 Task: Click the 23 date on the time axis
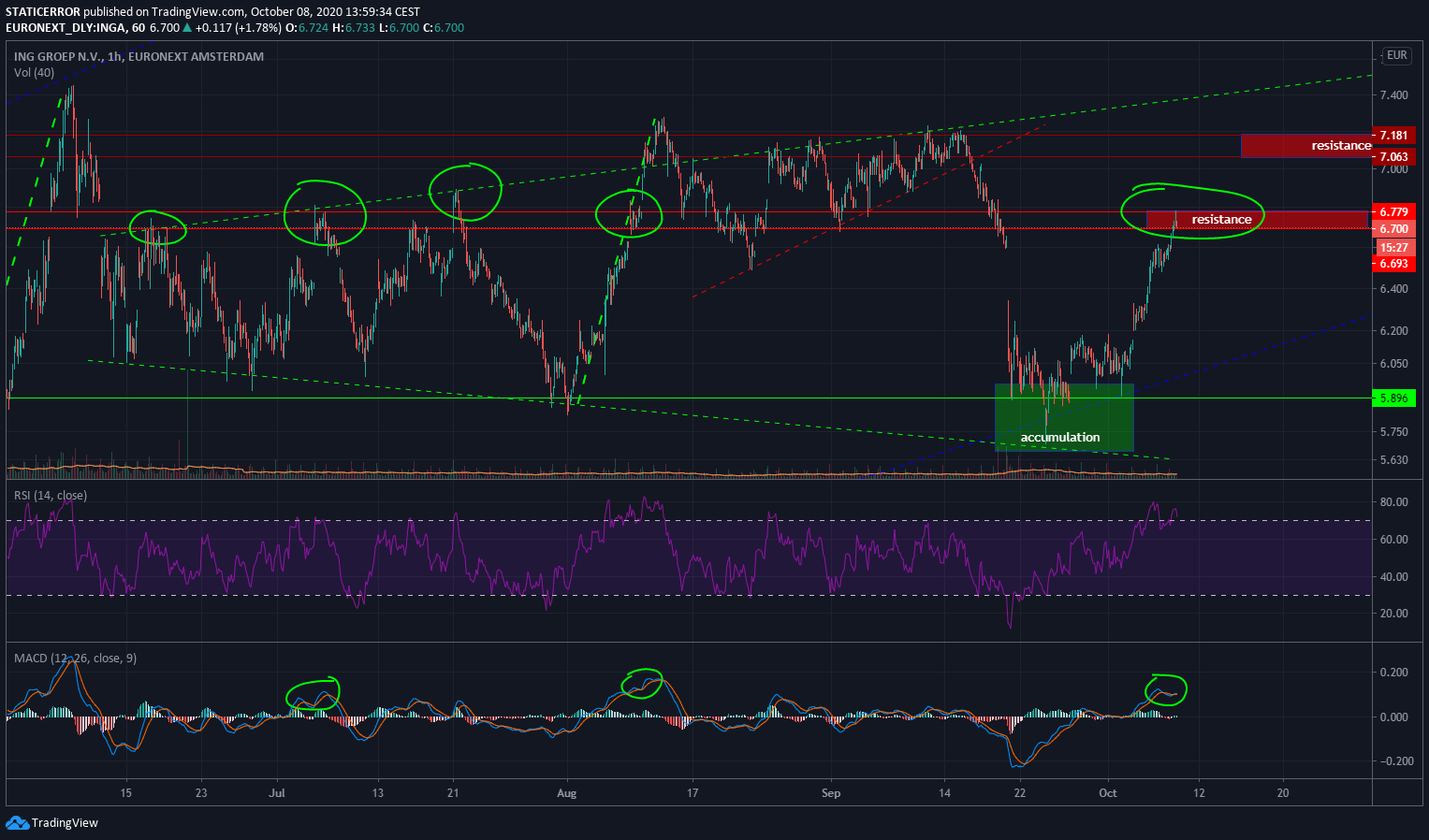point(201,793)
